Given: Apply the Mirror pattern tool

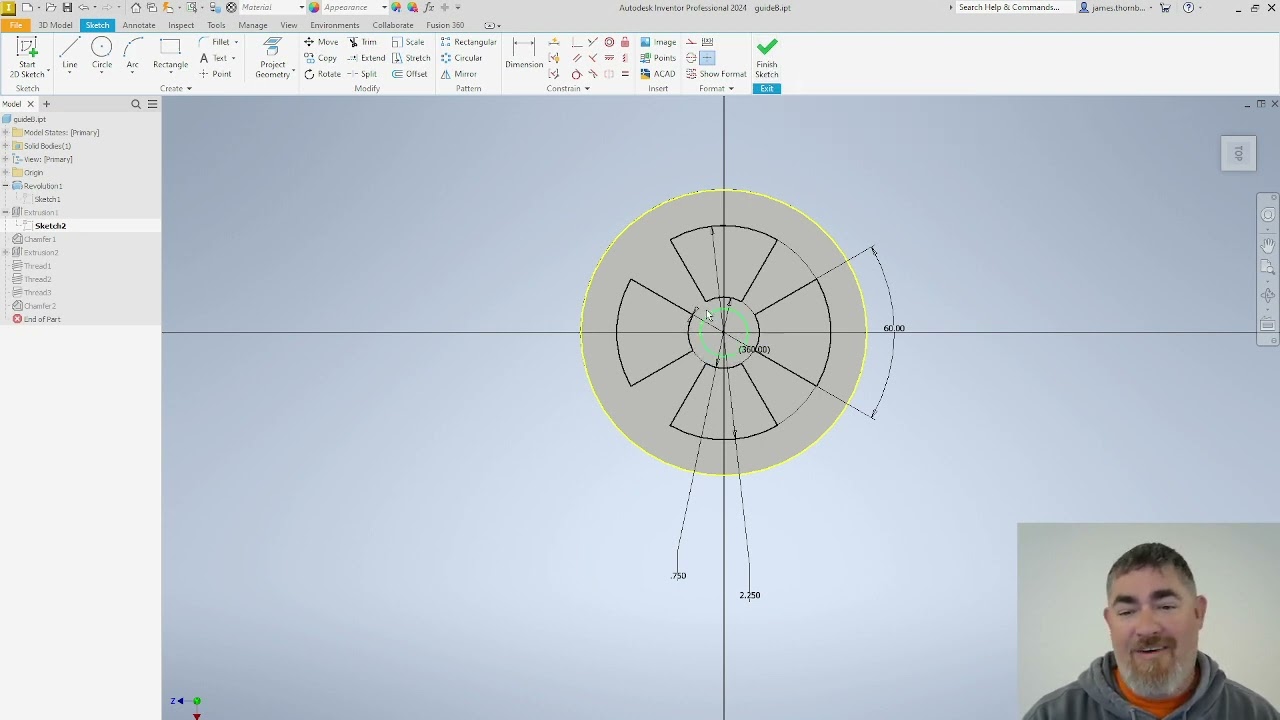Looking at the screenshot, I should [x=458, y=74].
